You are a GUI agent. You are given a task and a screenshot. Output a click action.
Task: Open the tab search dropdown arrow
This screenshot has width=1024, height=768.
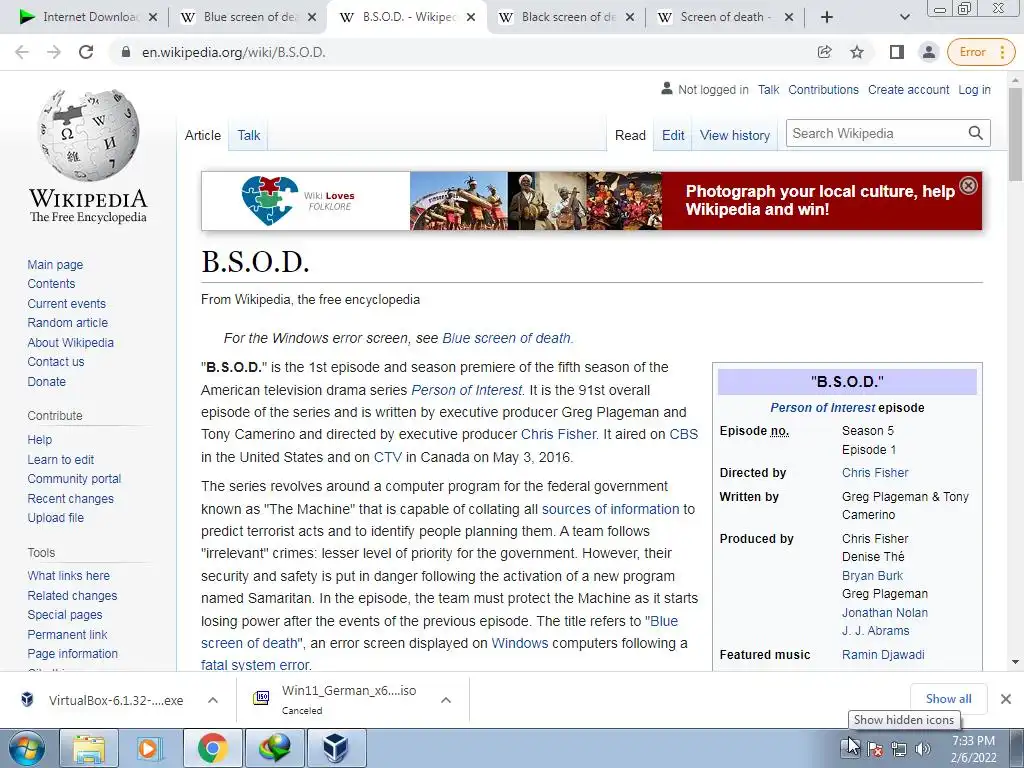tap(904, 17)
